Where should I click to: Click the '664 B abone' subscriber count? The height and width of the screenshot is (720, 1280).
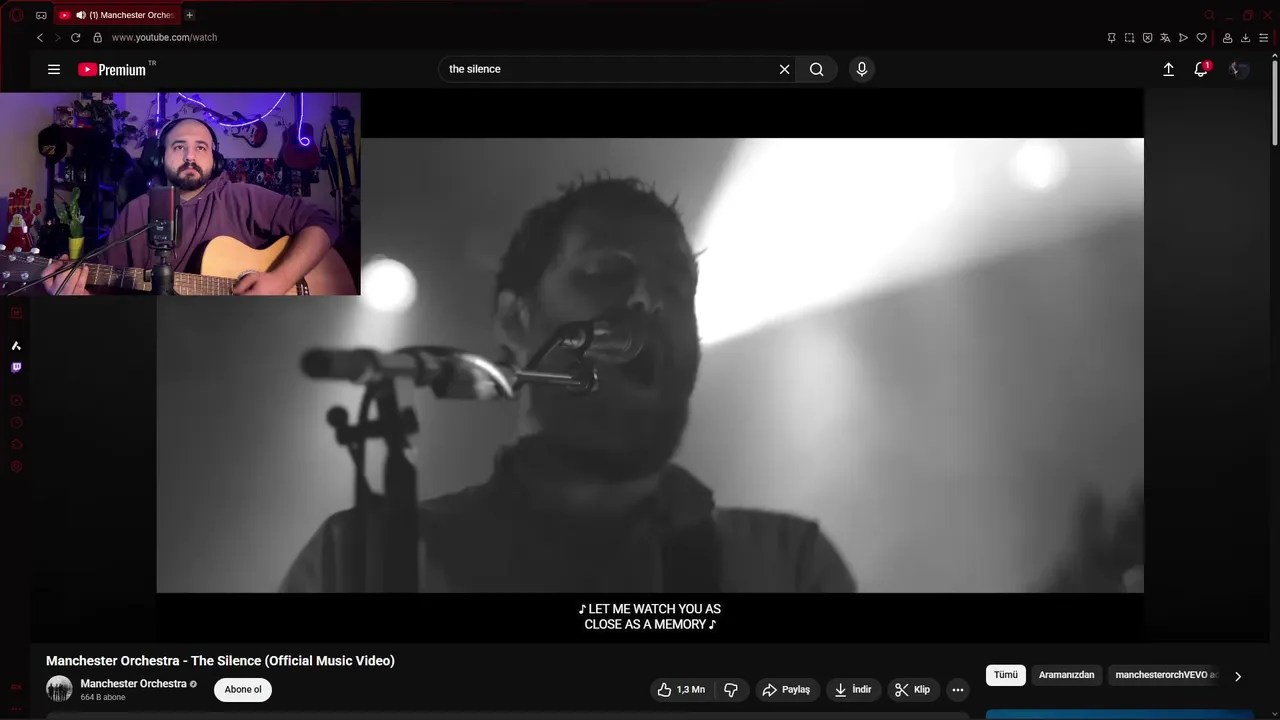103,698
